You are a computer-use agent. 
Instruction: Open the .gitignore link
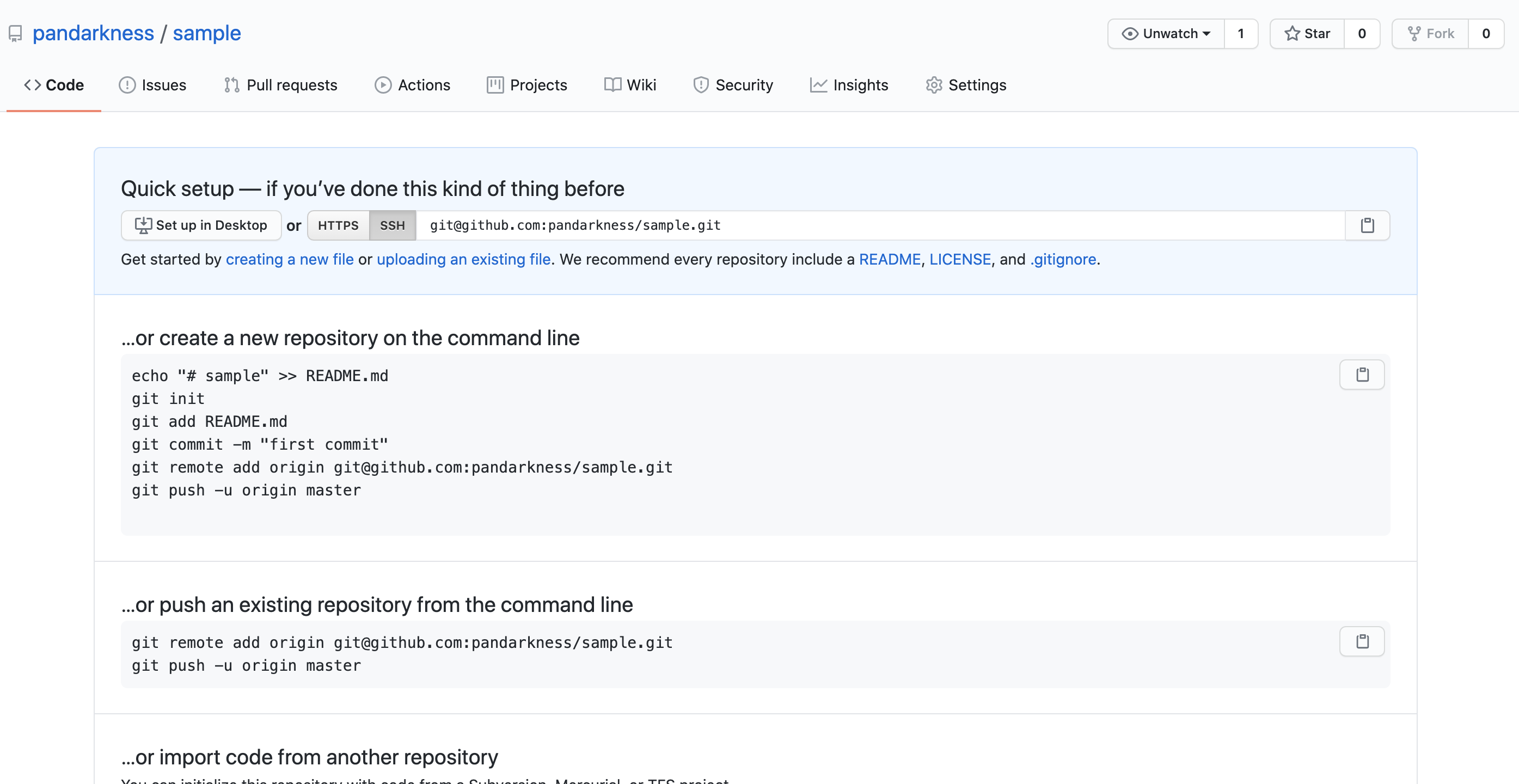[x=1063, y=259]
